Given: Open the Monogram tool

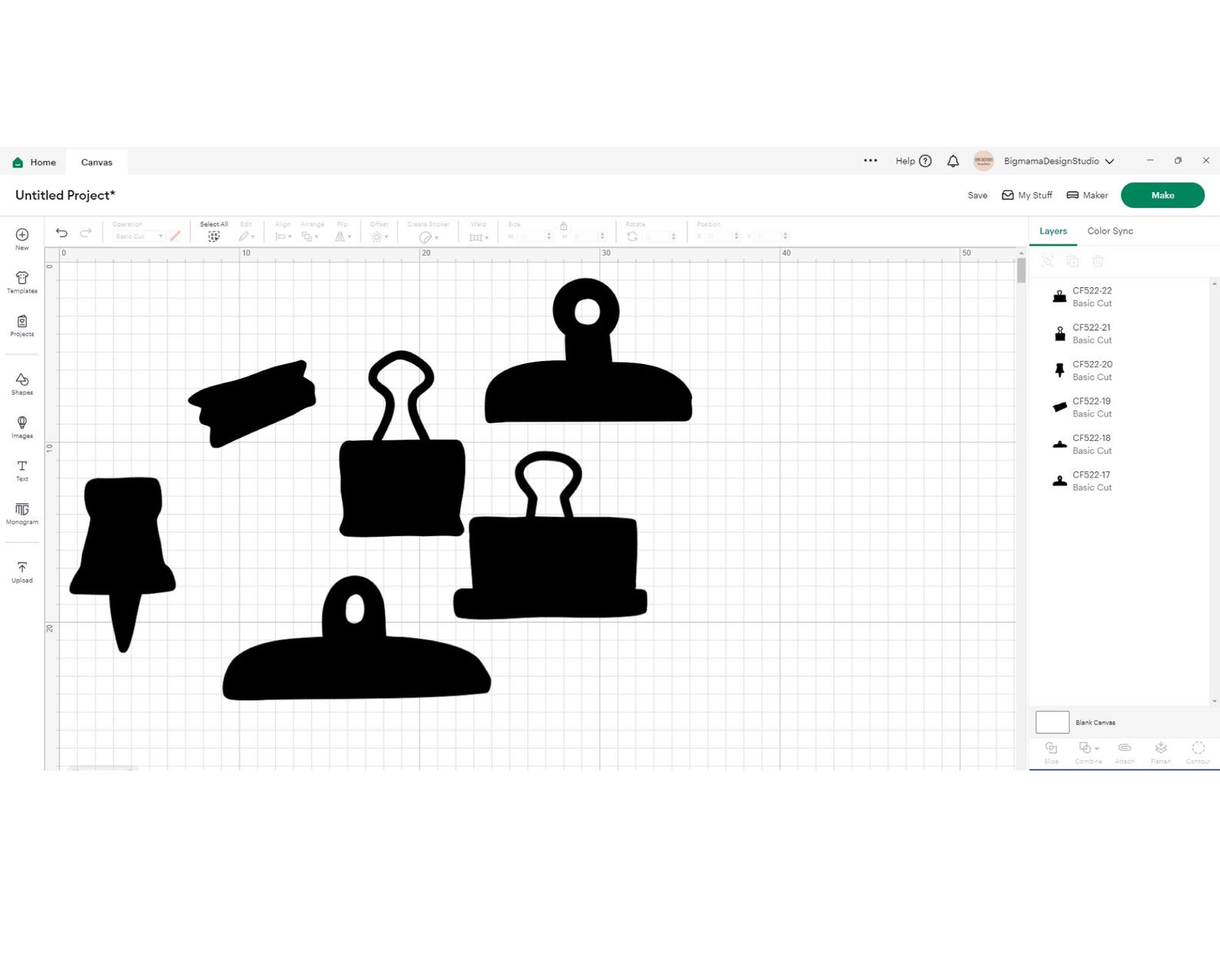Looking at the screenshot, I should (22, 514).
